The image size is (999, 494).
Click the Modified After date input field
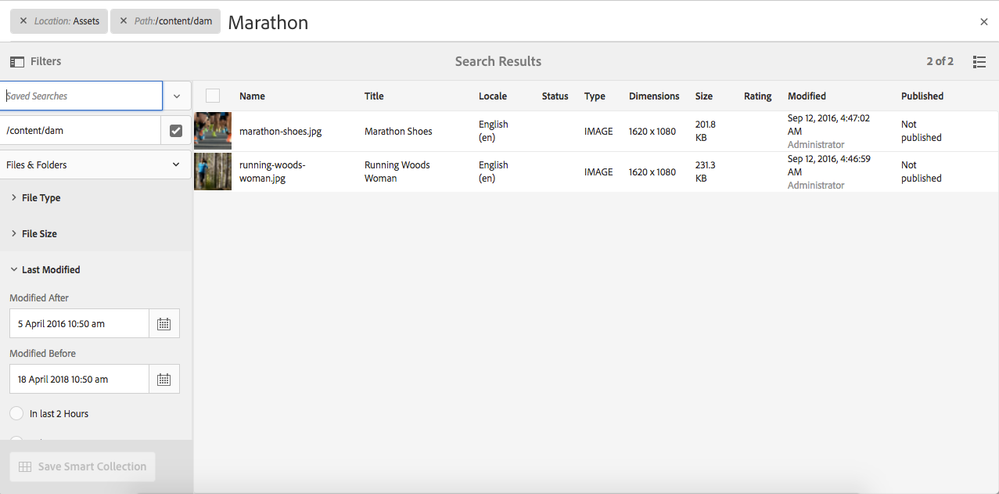click(x=78, y=324)
